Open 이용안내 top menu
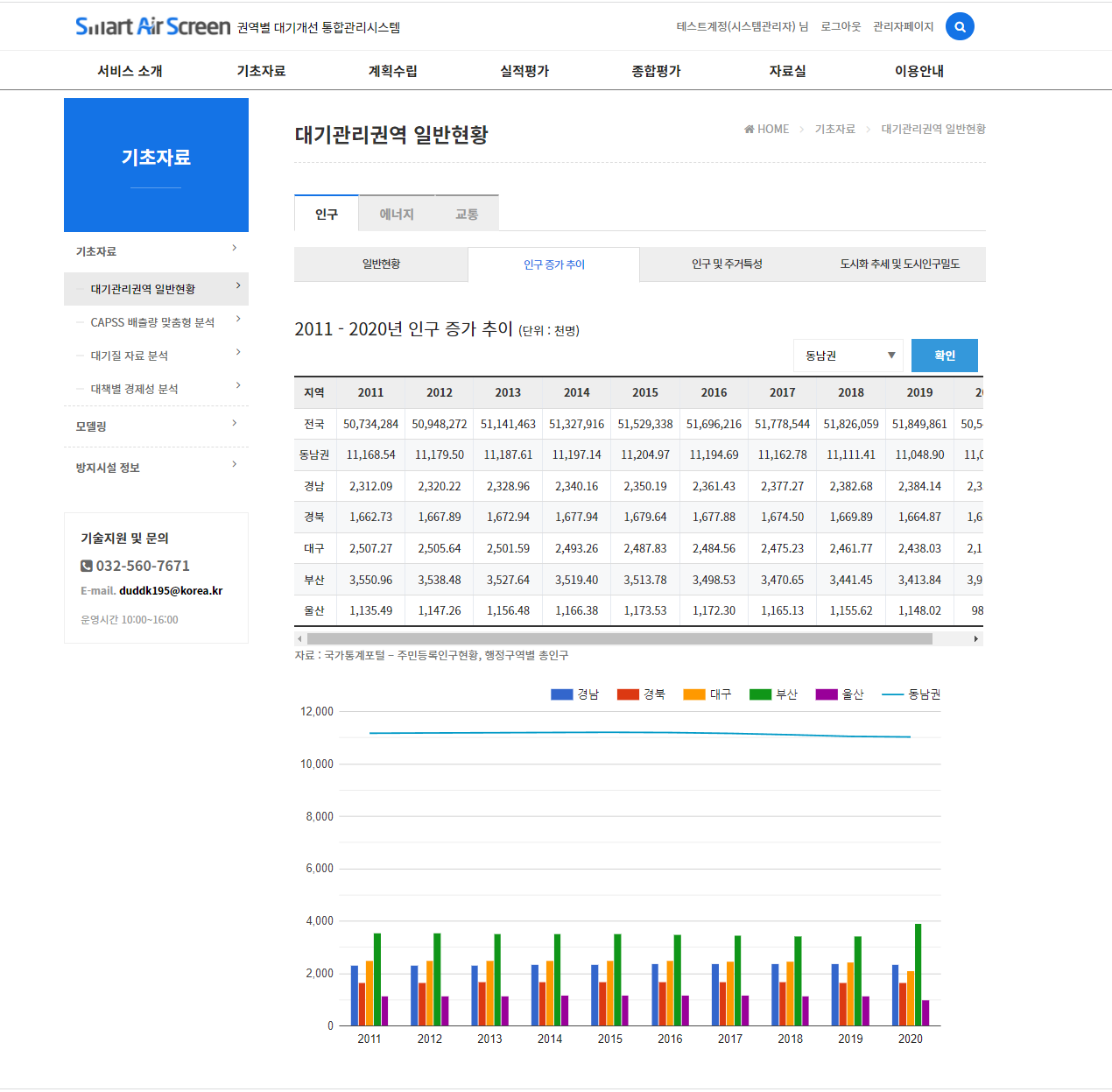 [x=919, y=71]
